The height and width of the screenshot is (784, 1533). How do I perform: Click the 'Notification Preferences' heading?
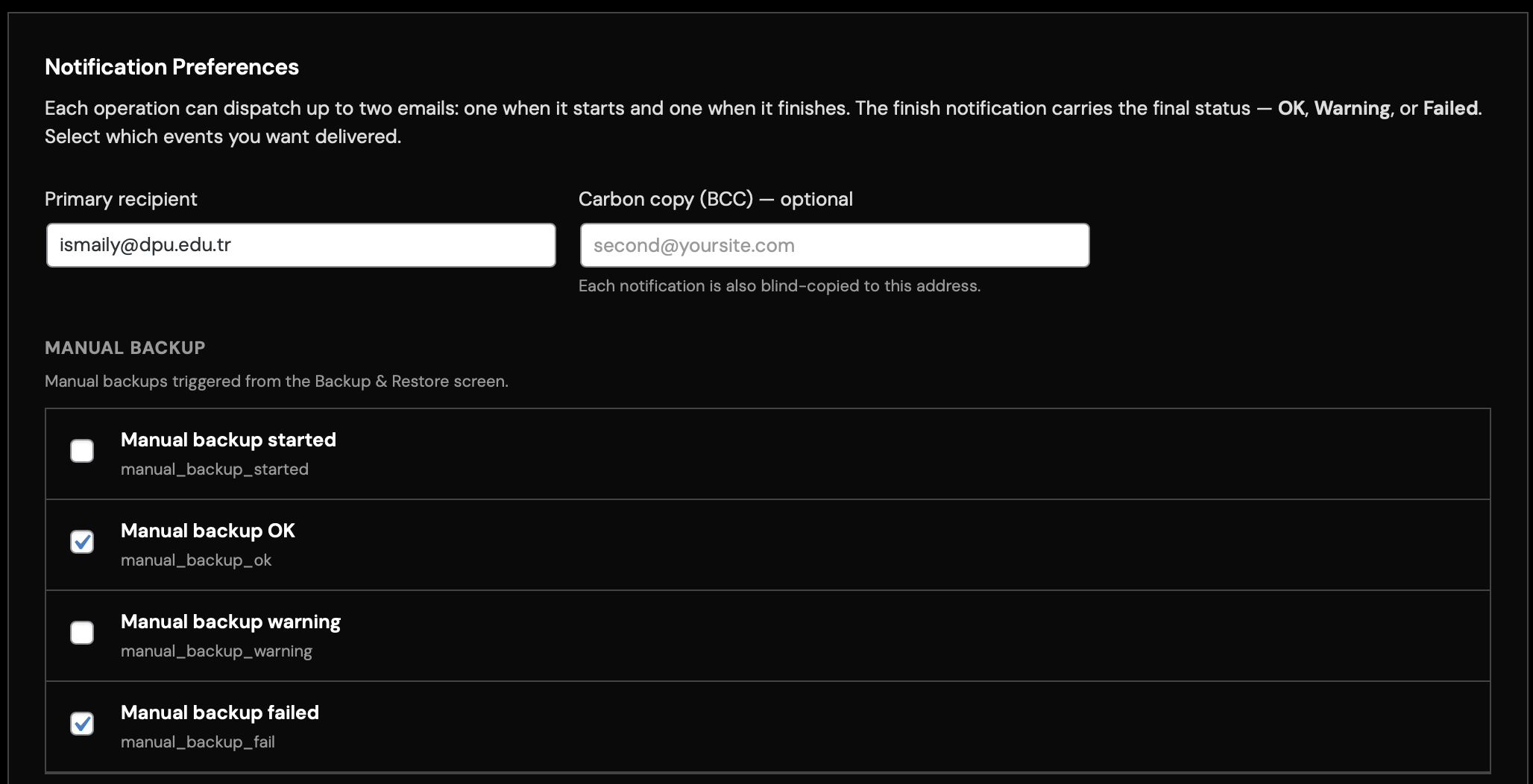(x=171, y=67)
